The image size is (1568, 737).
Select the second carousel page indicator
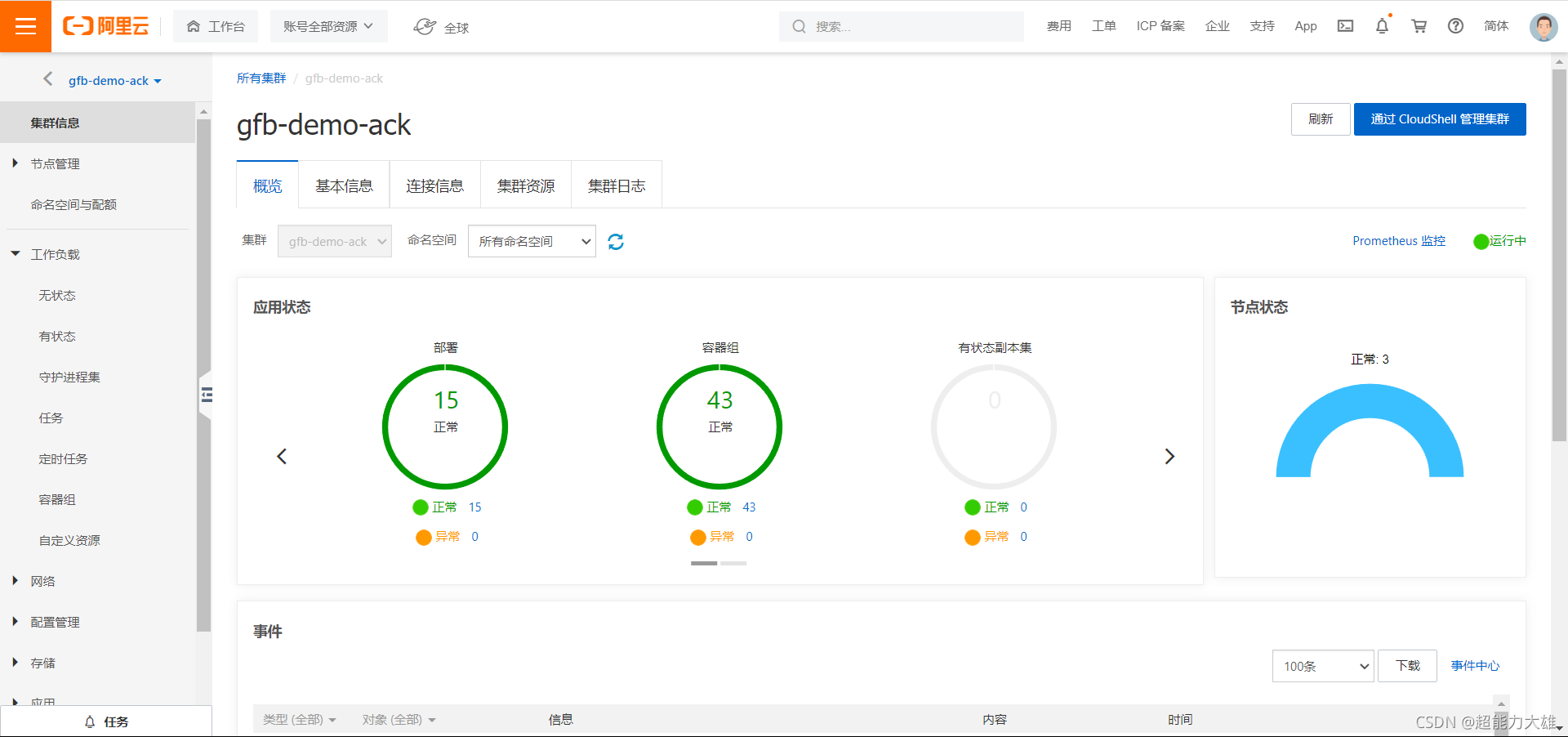pos(733,563)
